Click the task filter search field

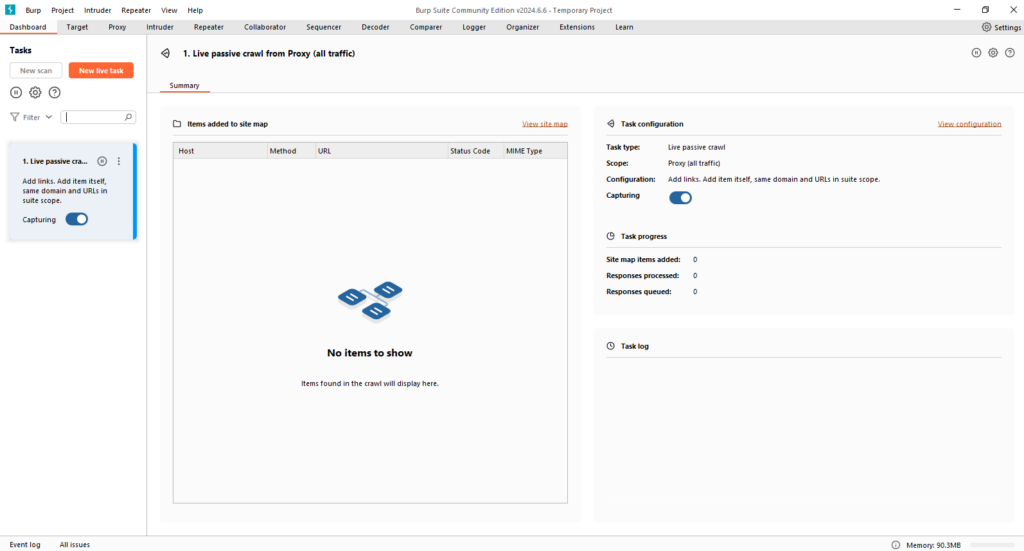[95, 117]
